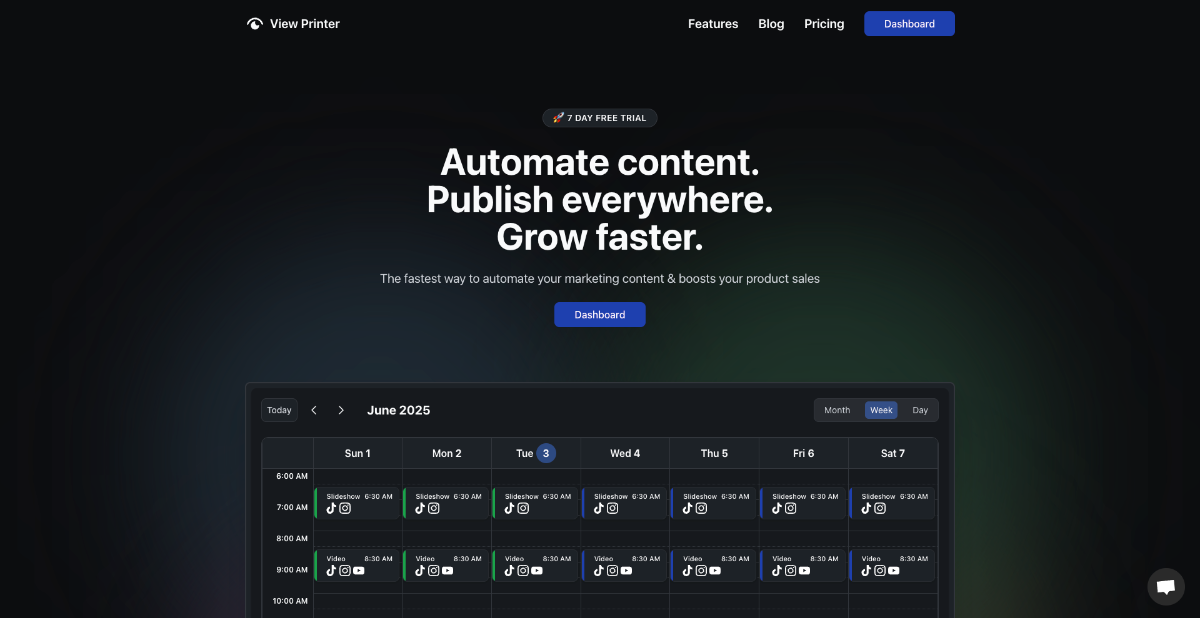Screen dimensions: 1200x618
Task: Click TikTok icon in Sunday Video event
Action: pyautogui.click(x=332, y=571)
